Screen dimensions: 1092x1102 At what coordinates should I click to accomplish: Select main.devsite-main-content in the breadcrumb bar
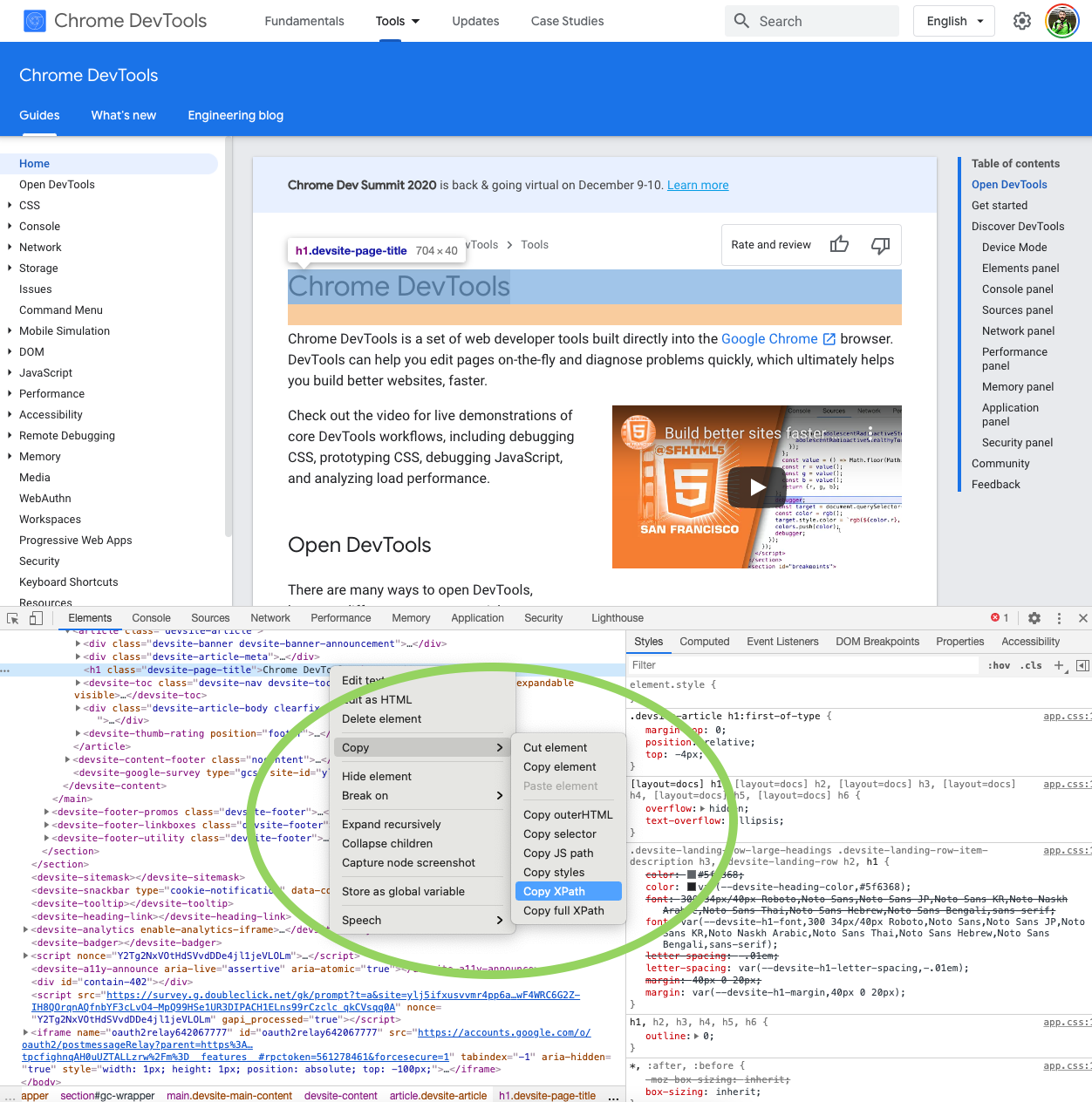pyautogui.click(x=229, y=1096)
